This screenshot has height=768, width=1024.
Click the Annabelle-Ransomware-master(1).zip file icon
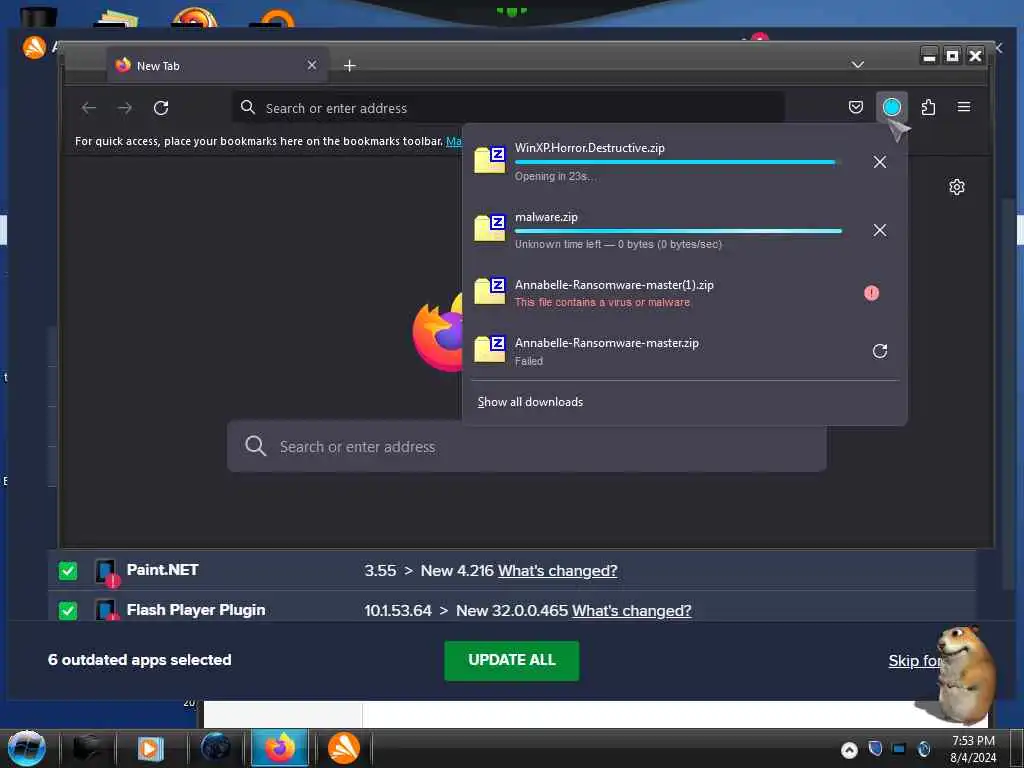490,291
